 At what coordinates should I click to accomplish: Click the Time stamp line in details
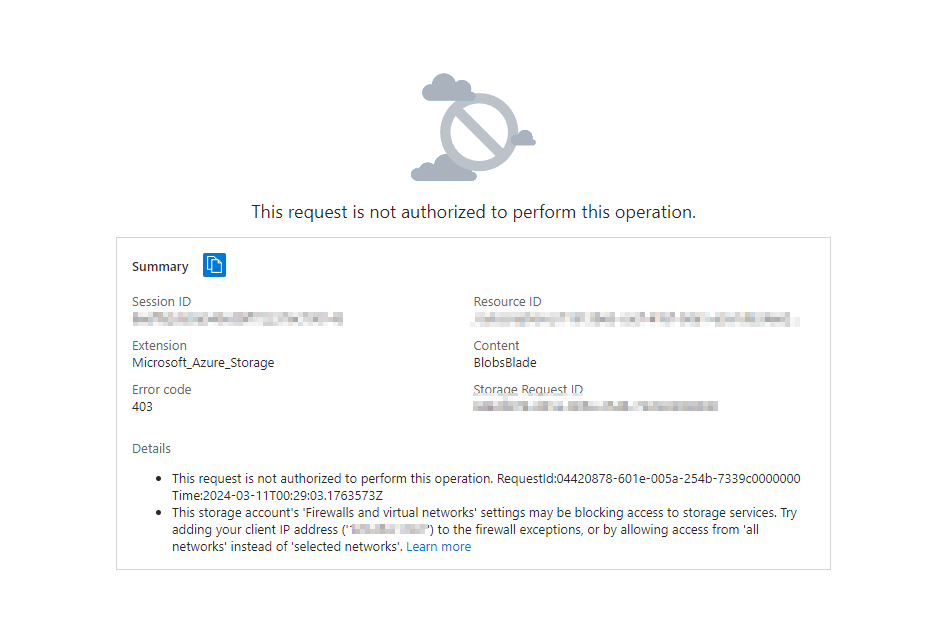pos(277,496)
